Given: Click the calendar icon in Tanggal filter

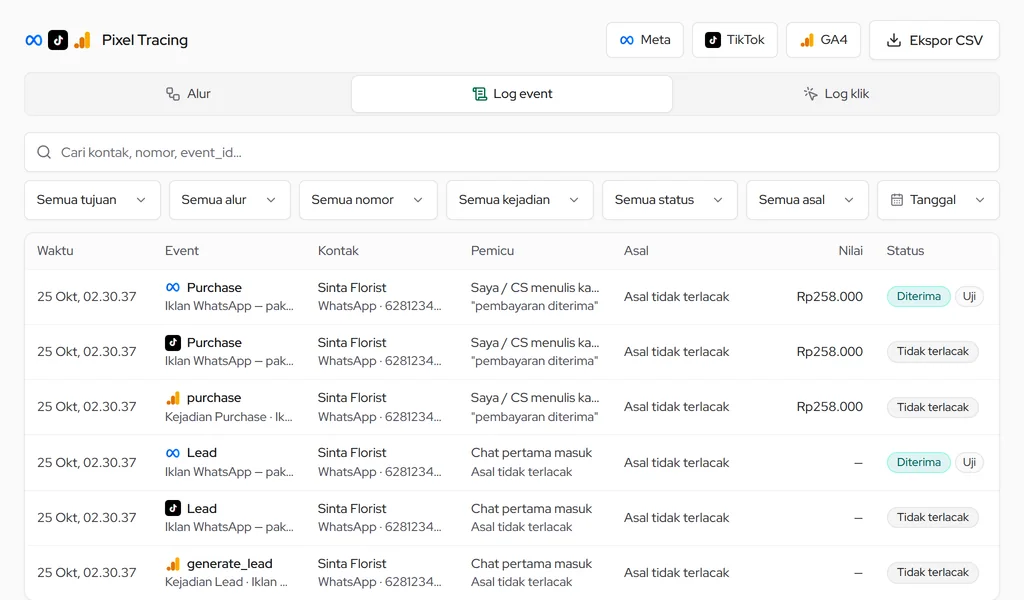Looking at the screenshot, I should coord(897,200).
